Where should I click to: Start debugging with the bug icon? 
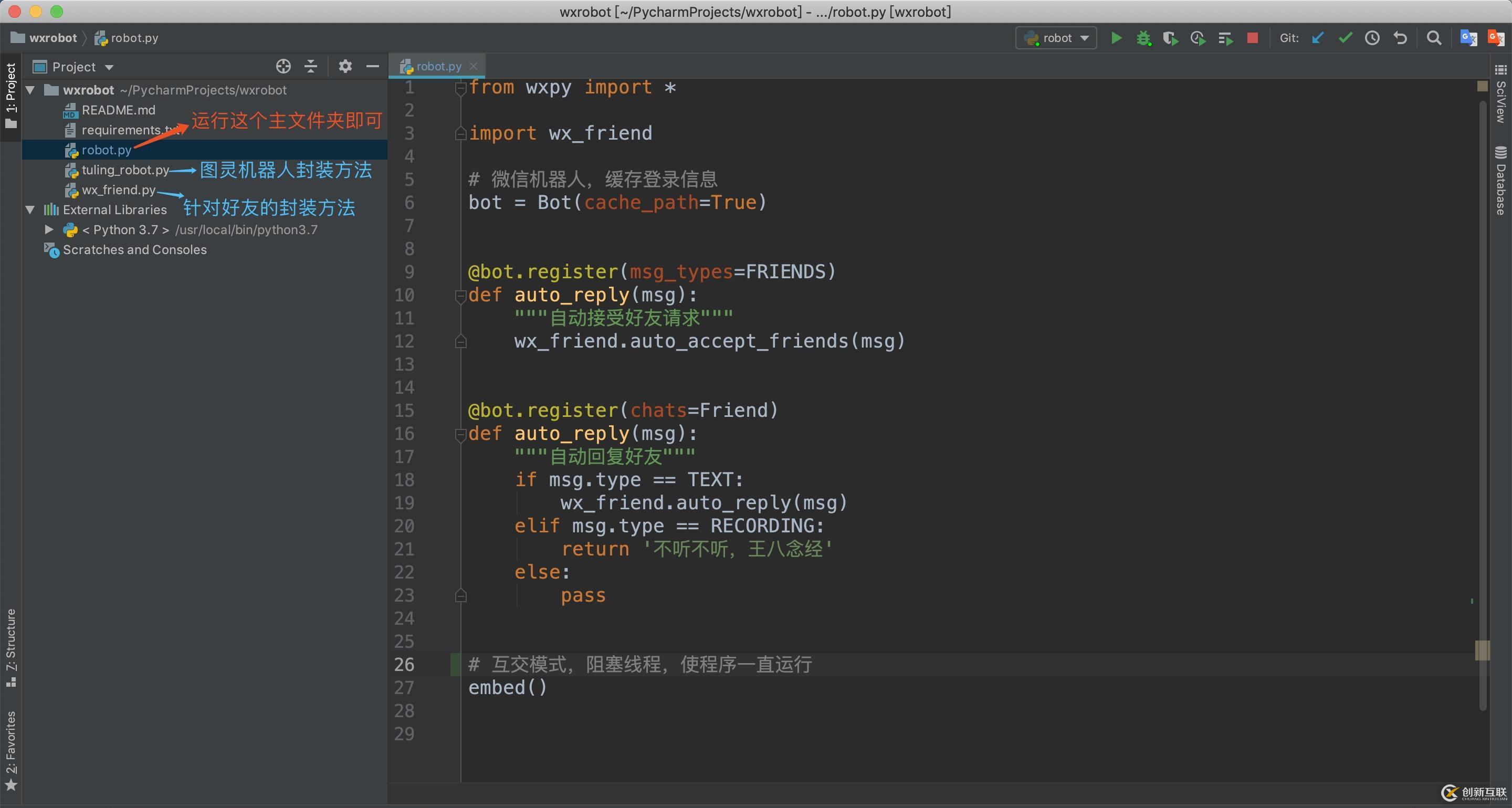coord(1143,38)
